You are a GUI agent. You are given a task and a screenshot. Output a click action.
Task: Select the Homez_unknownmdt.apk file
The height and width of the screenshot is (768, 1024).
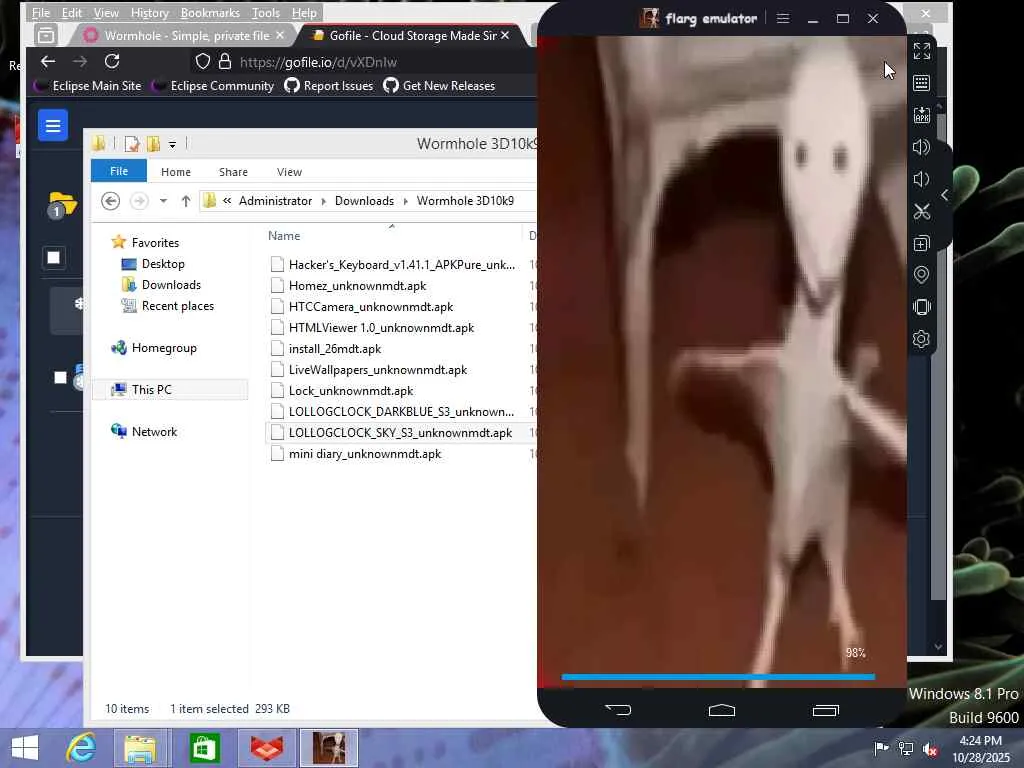[357, 286]
